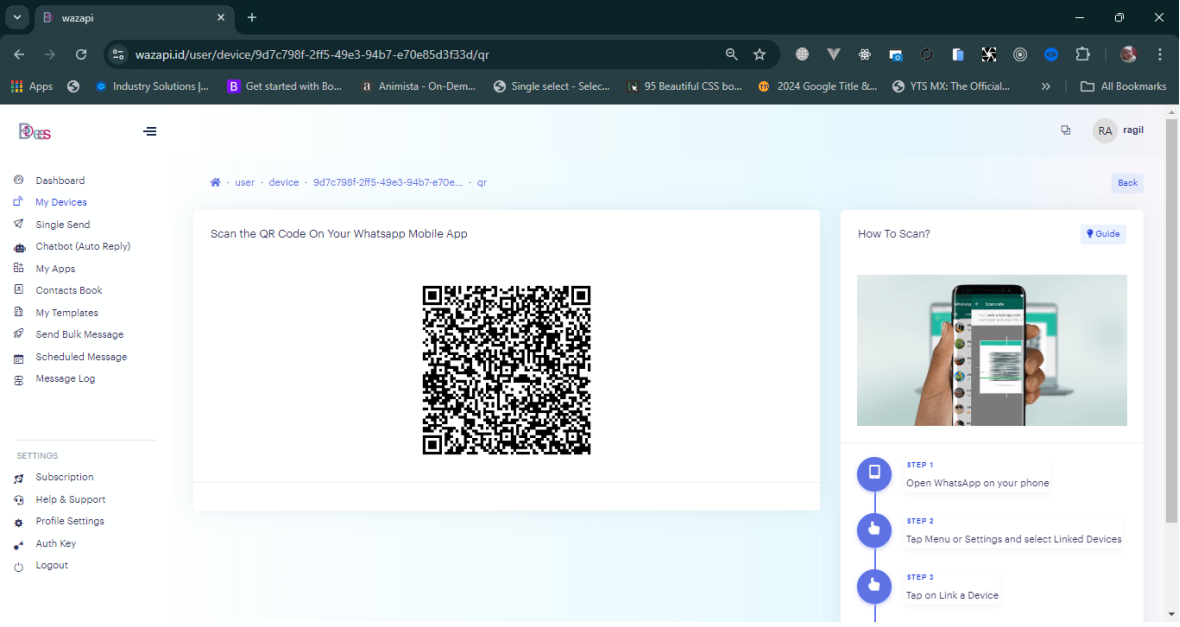Screen dimensions: 1180x627
Task: Click the Contacts Book icon
Action: [x=19, y=290]
